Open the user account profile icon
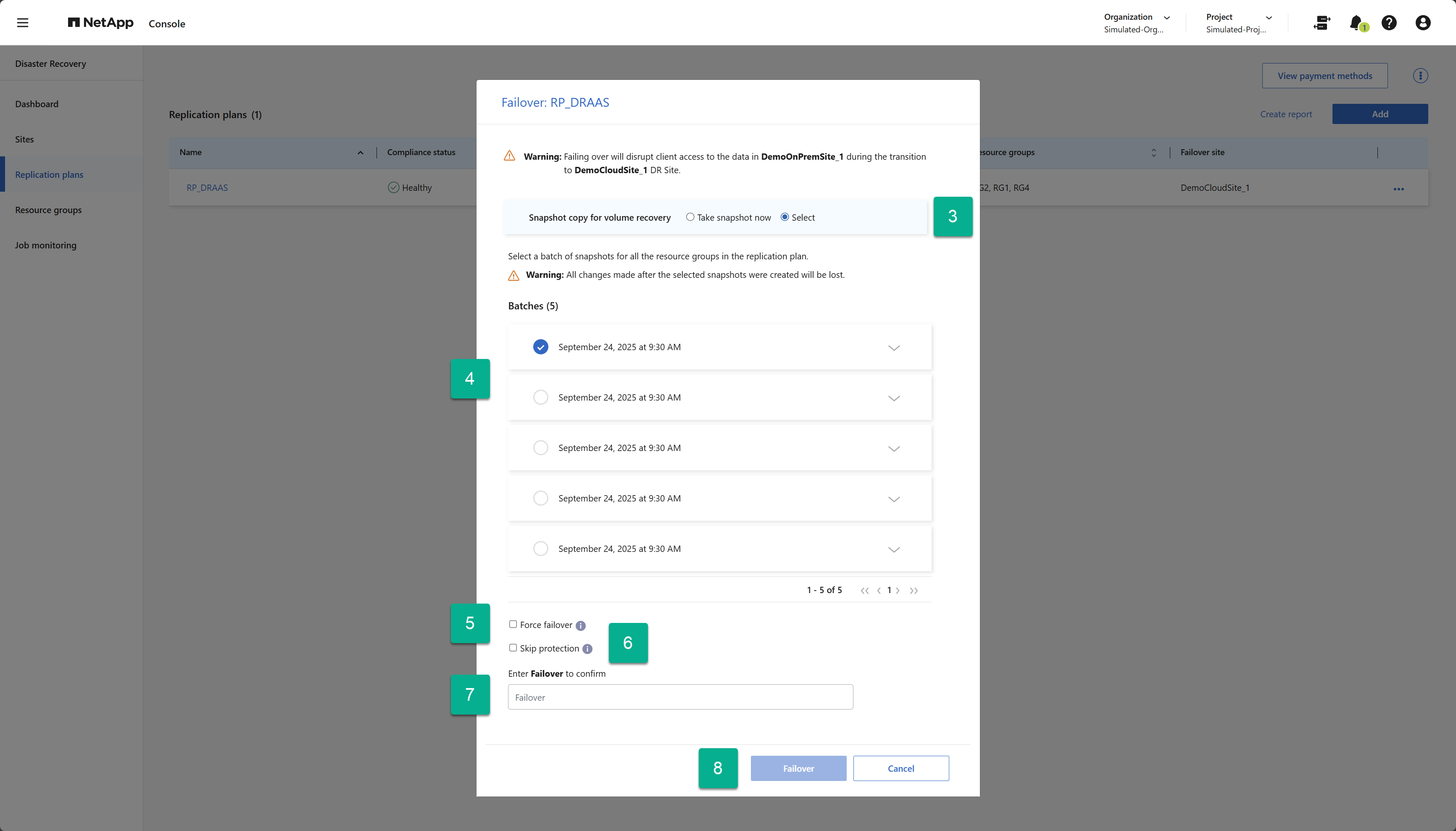This screenshot has height=831, width=1456. click(1422, 23)
